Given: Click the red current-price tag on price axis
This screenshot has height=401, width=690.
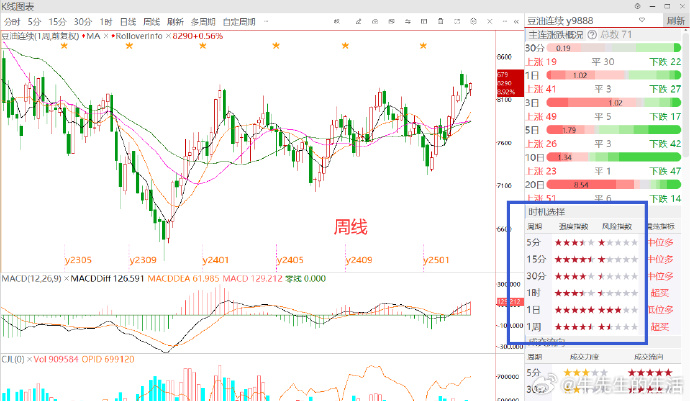Looking at the screenshot, I should (510, 83).
